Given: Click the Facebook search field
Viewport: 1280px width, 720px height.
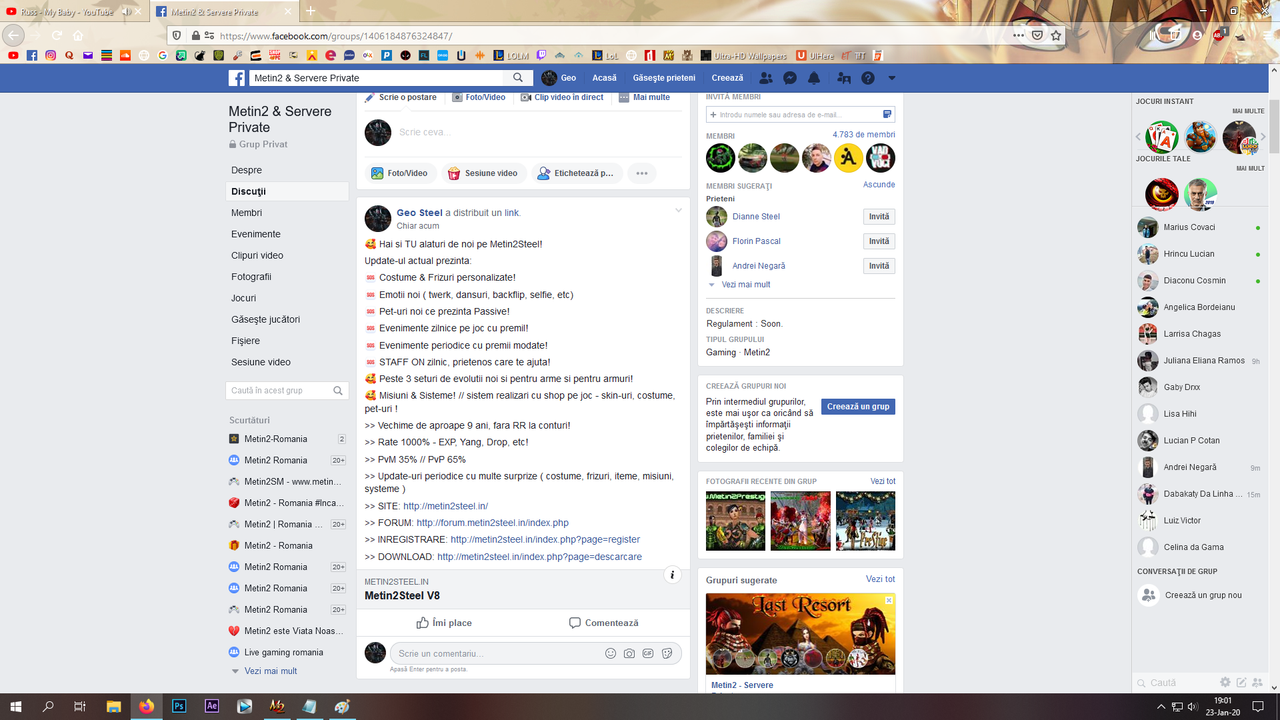Looking at the screenshot, I should (378, 78).
